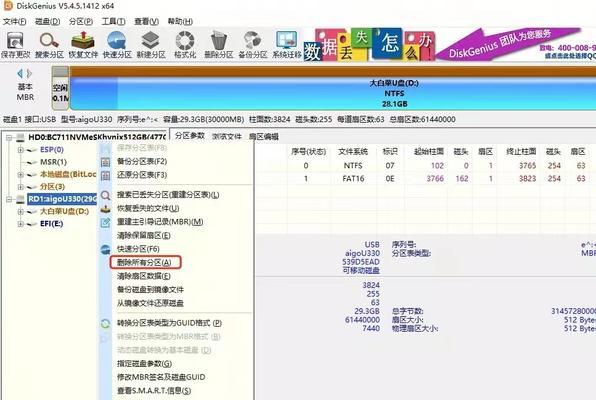Click the DiskGenius data-loss banner ad
This screenshot has height=400, width=596.
450,45
